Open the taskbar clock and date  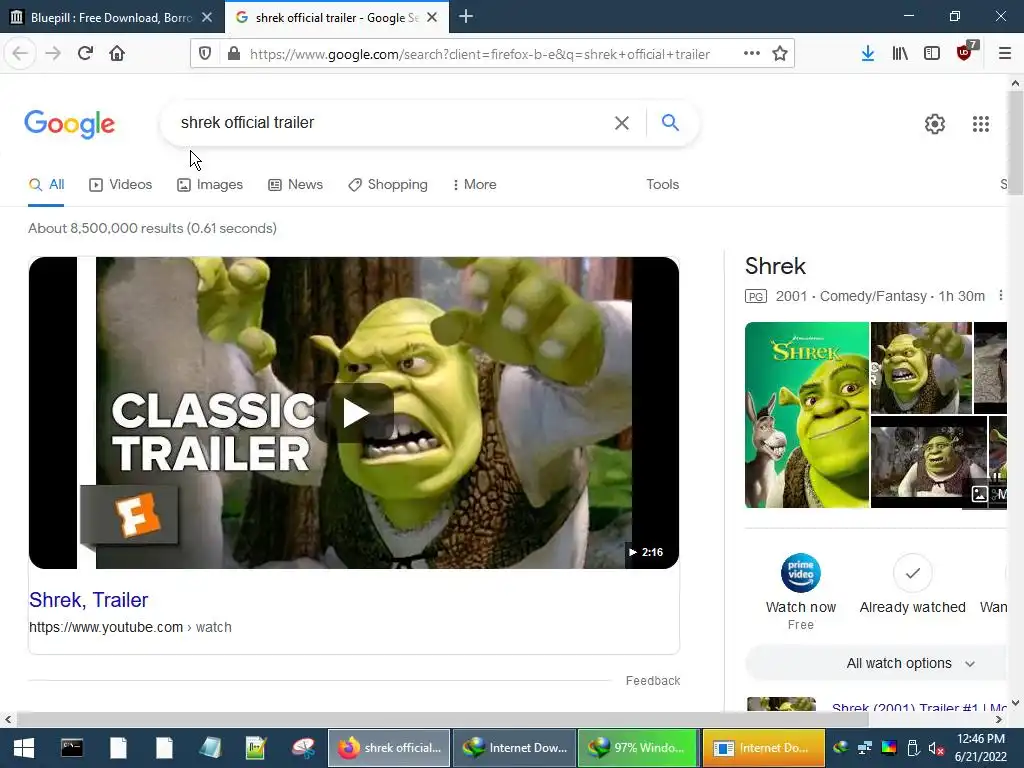(x=981, y=748)
